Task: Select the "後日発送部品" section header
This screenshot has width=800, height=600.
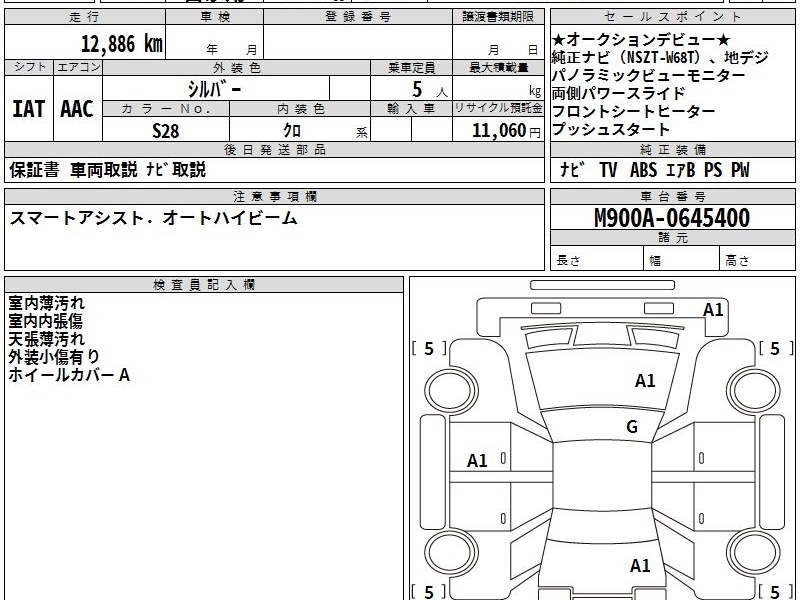Action: coord(274,149)
